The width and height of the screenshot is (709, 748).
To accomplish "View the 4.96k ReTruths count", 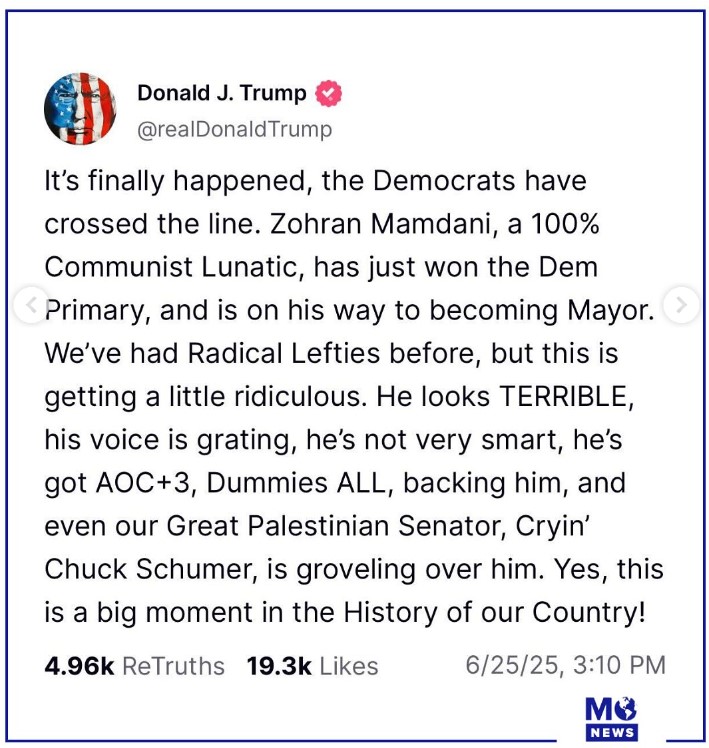I will click(134, 666).
